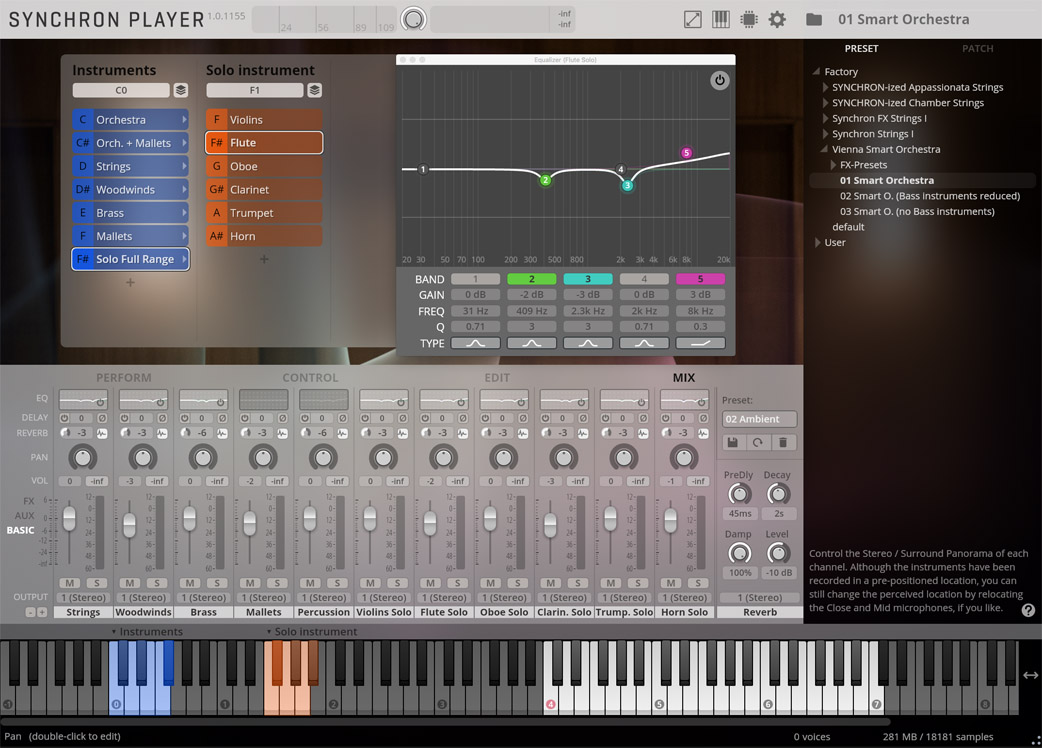The height and width of the screenshot is (748, 1042).
Task: Add a mixer channel with plus button
Action: [x=42, y=612]
